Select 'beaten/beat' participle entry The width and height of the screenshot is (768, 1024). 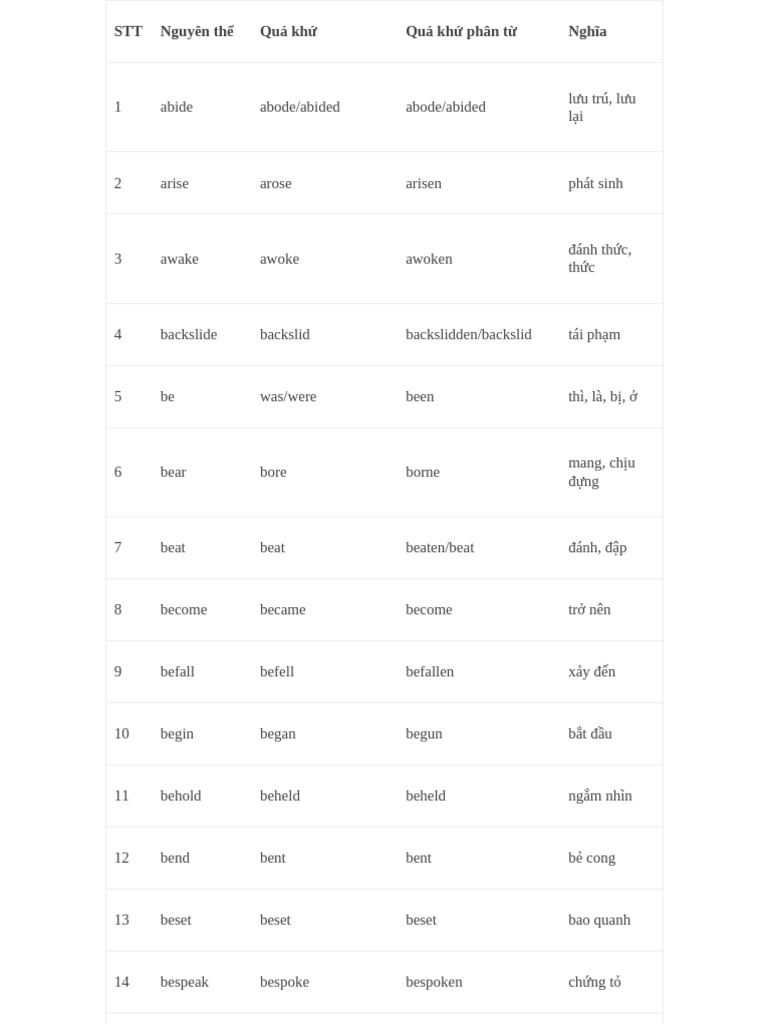pyautogui.click(x=440, y=547)
